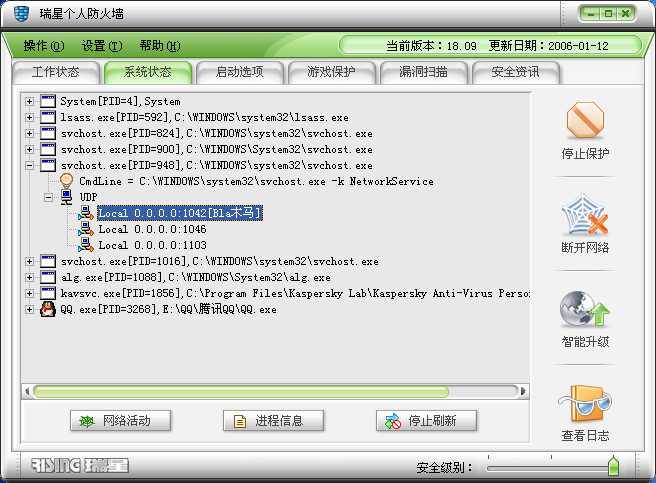The width and height of the screenshot is (656, 483).
Task: Open the 查看日志 view log icon
Action: pos(584,403)
